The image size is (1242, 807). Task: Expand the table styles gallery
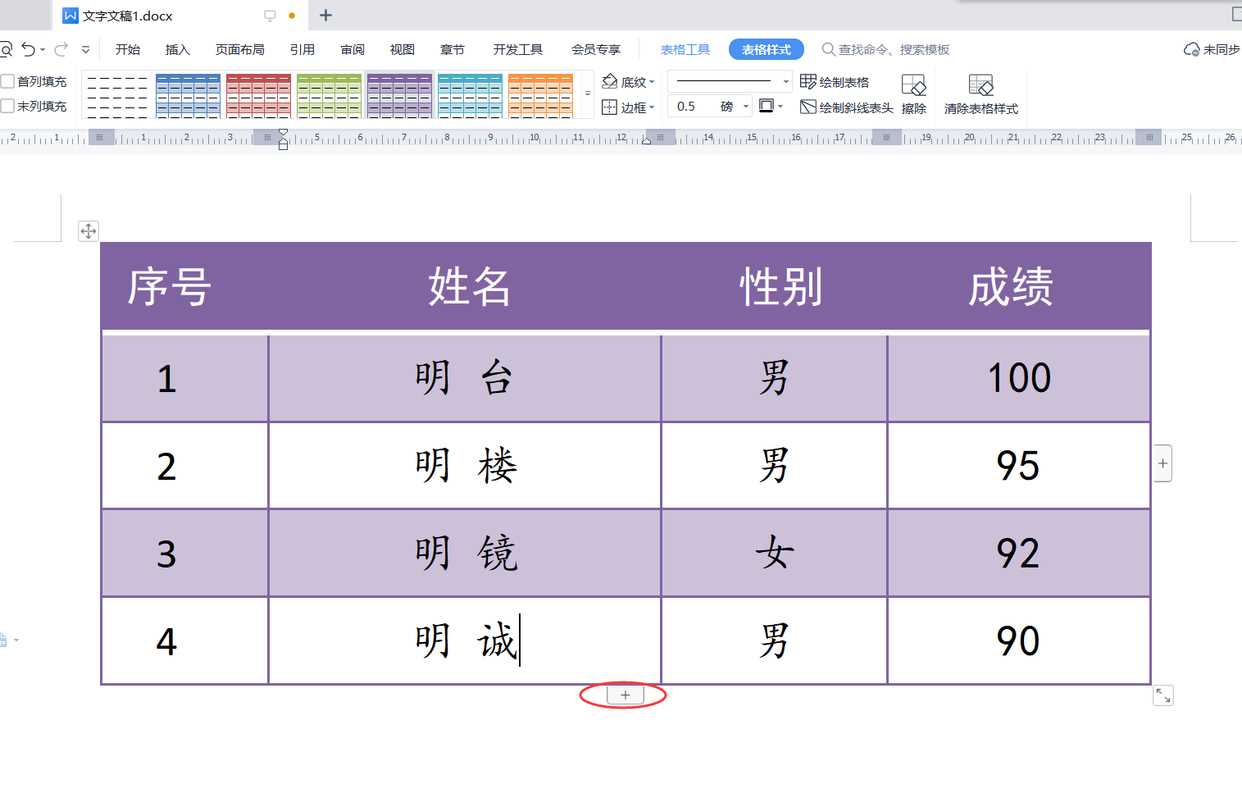tap(587, 93)
